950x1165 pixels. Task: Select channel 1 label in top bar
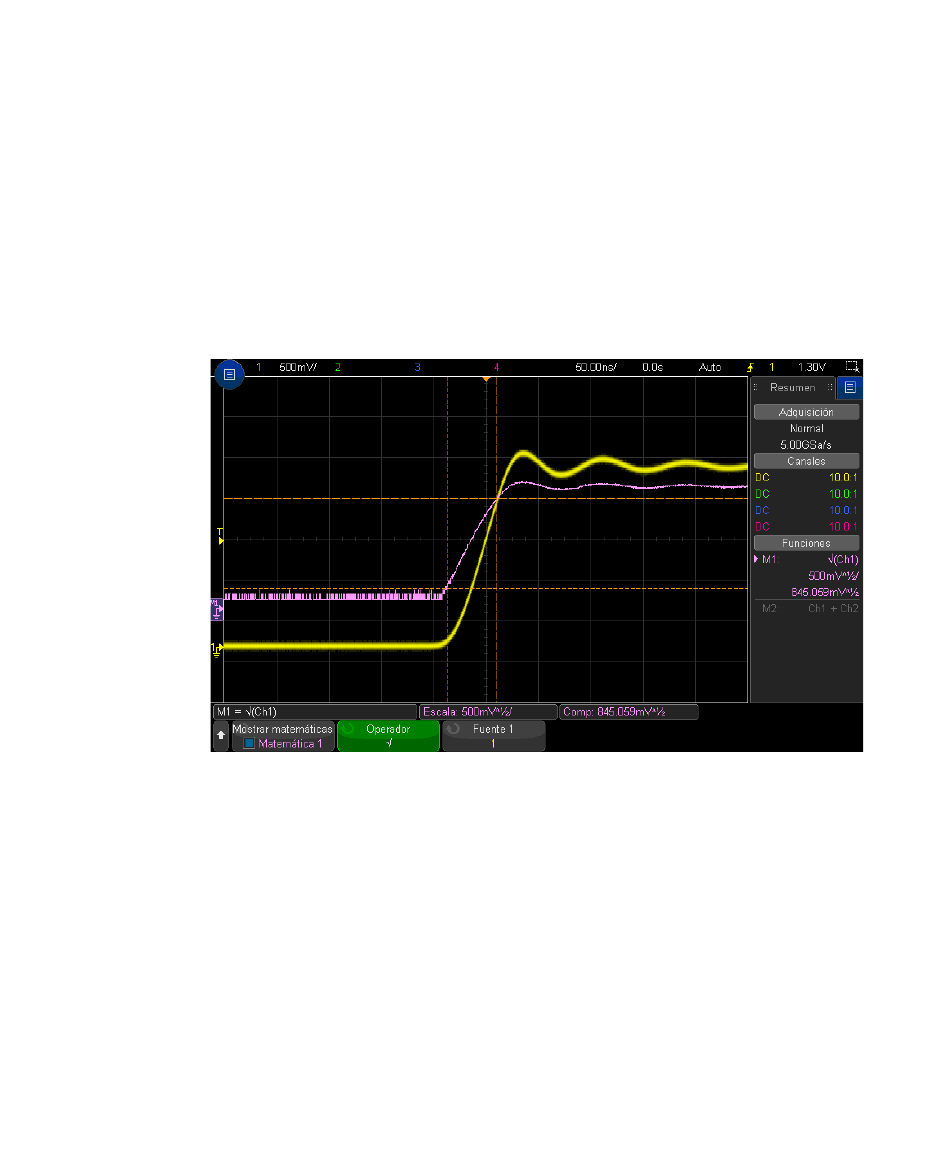pos(258,367)
